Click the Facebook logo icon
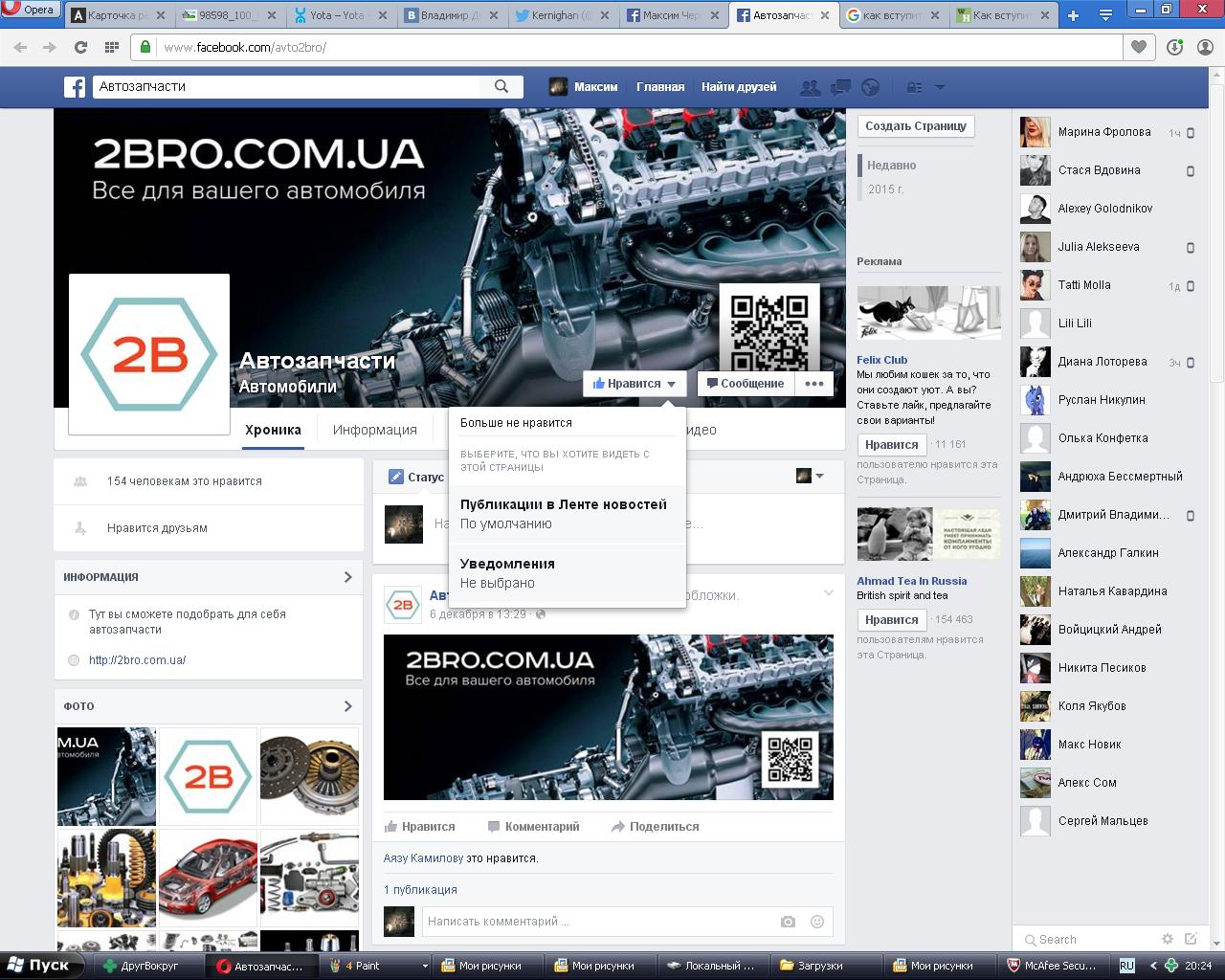The width and height of the screenshot is (1225, 980). [75, 87]
